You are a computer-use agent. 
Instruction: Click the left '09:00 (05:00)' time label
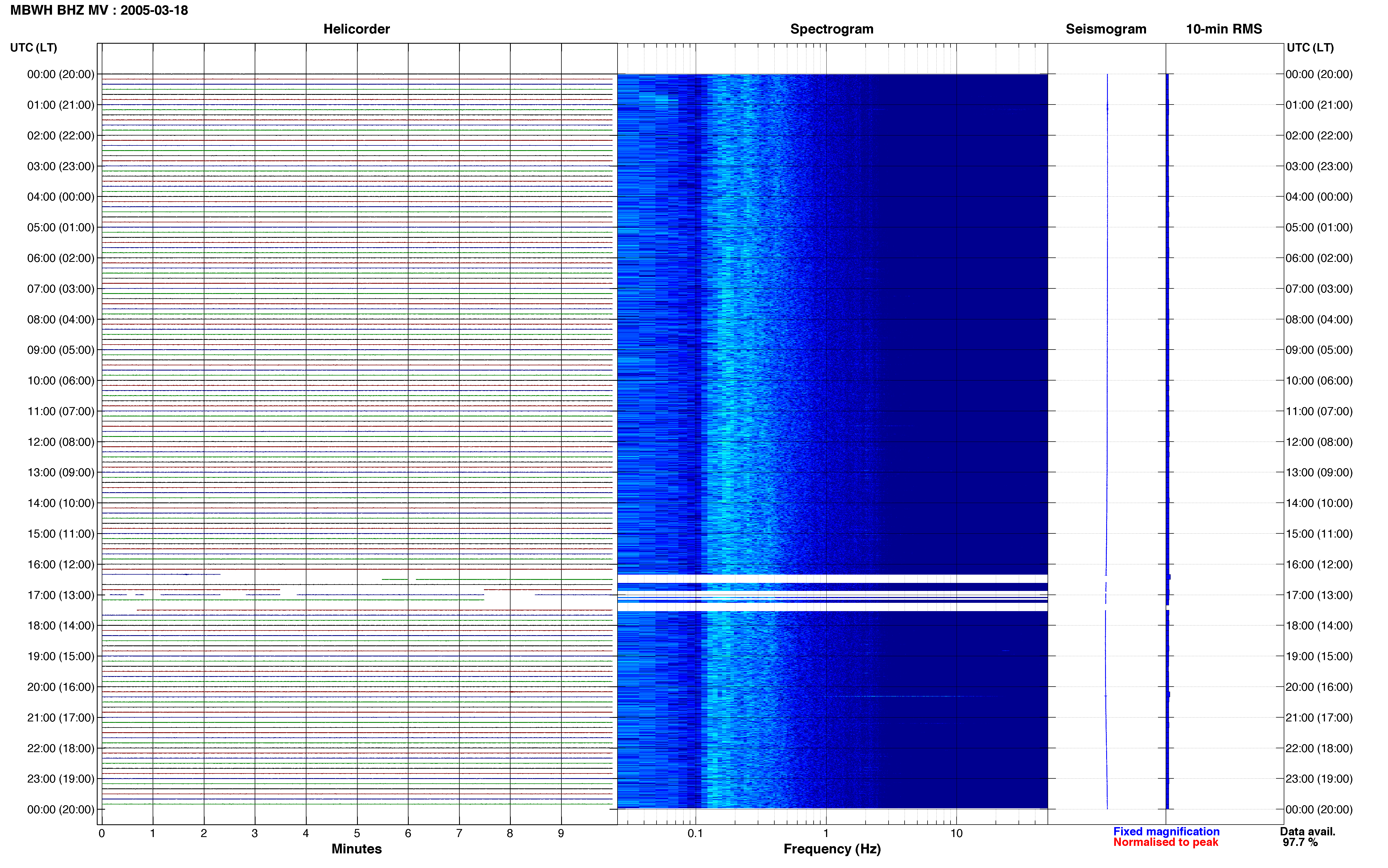click(61, 350)
